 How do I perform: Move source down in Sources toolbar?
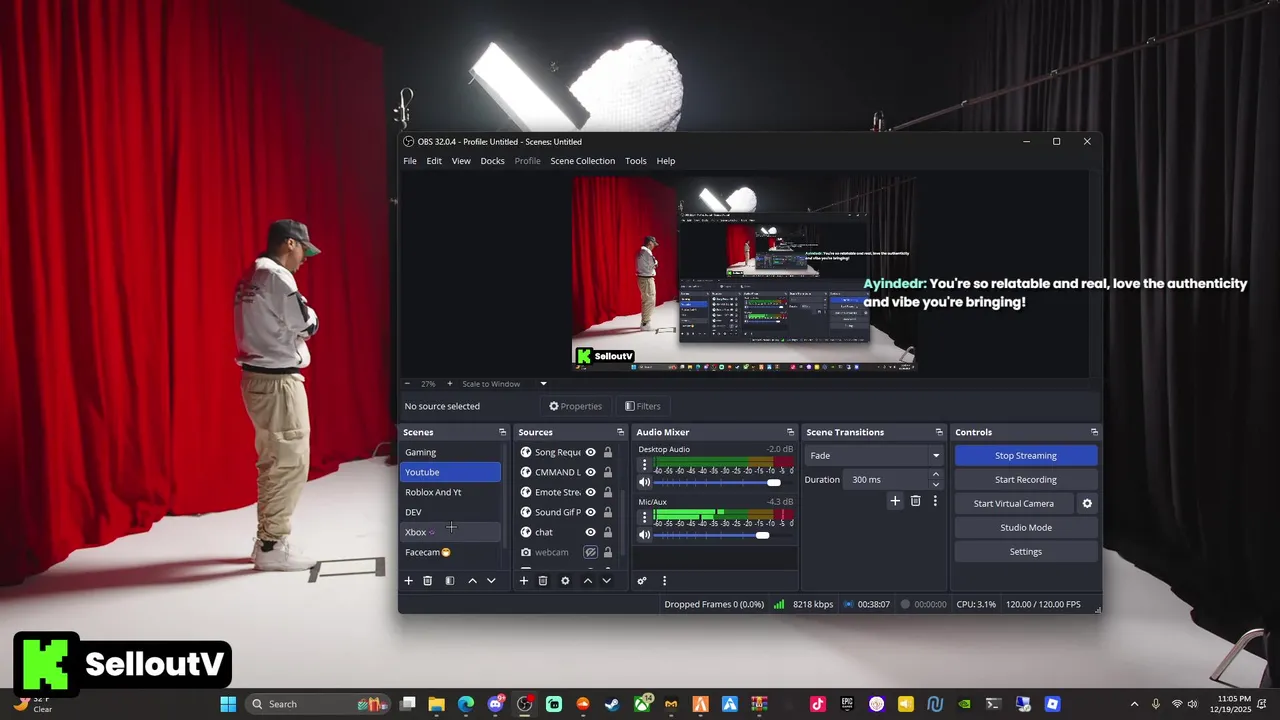606,581
